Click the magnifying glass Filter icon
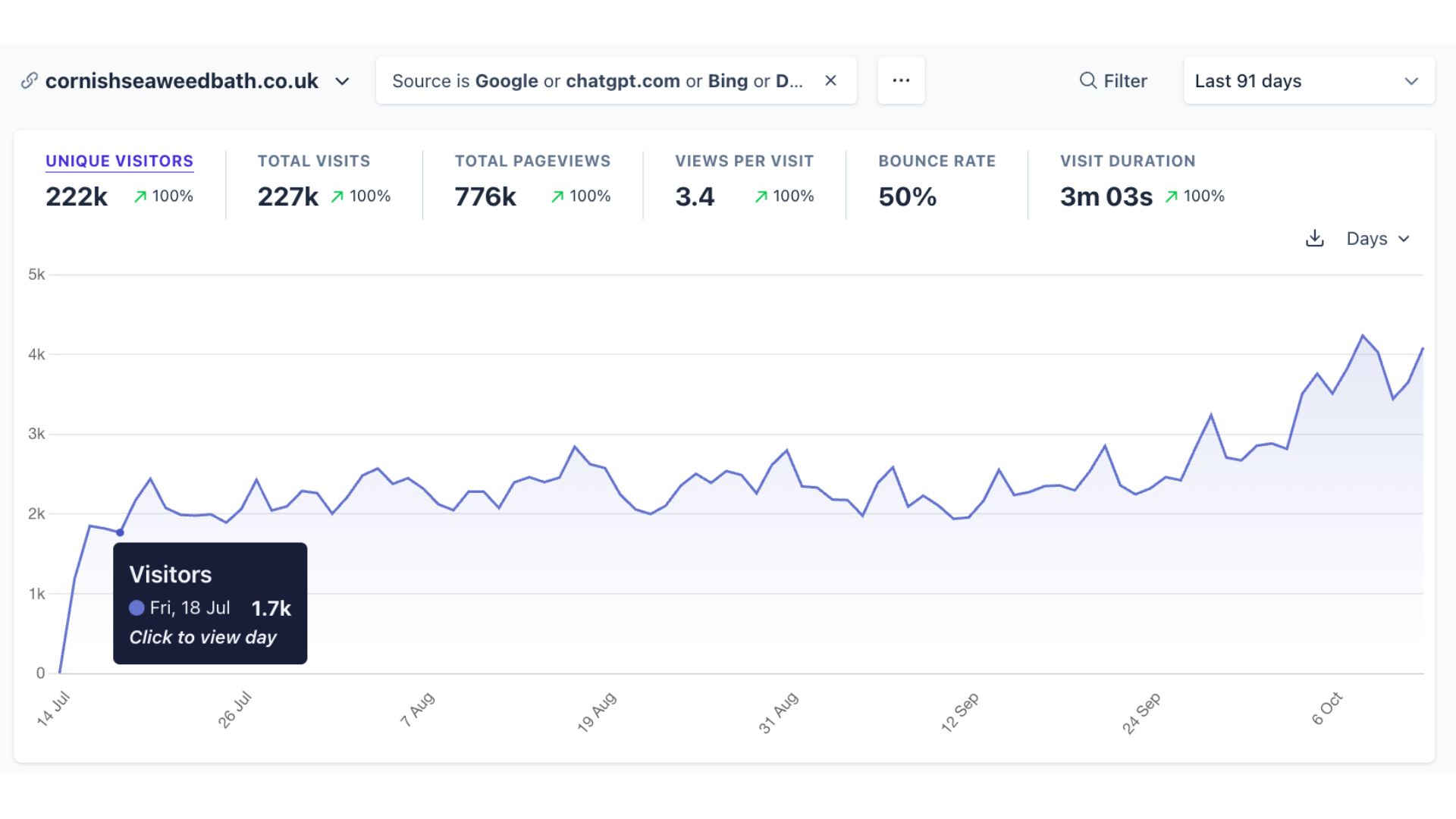Viewport: 1456px width, 819px height. [x=1087, y=80]
